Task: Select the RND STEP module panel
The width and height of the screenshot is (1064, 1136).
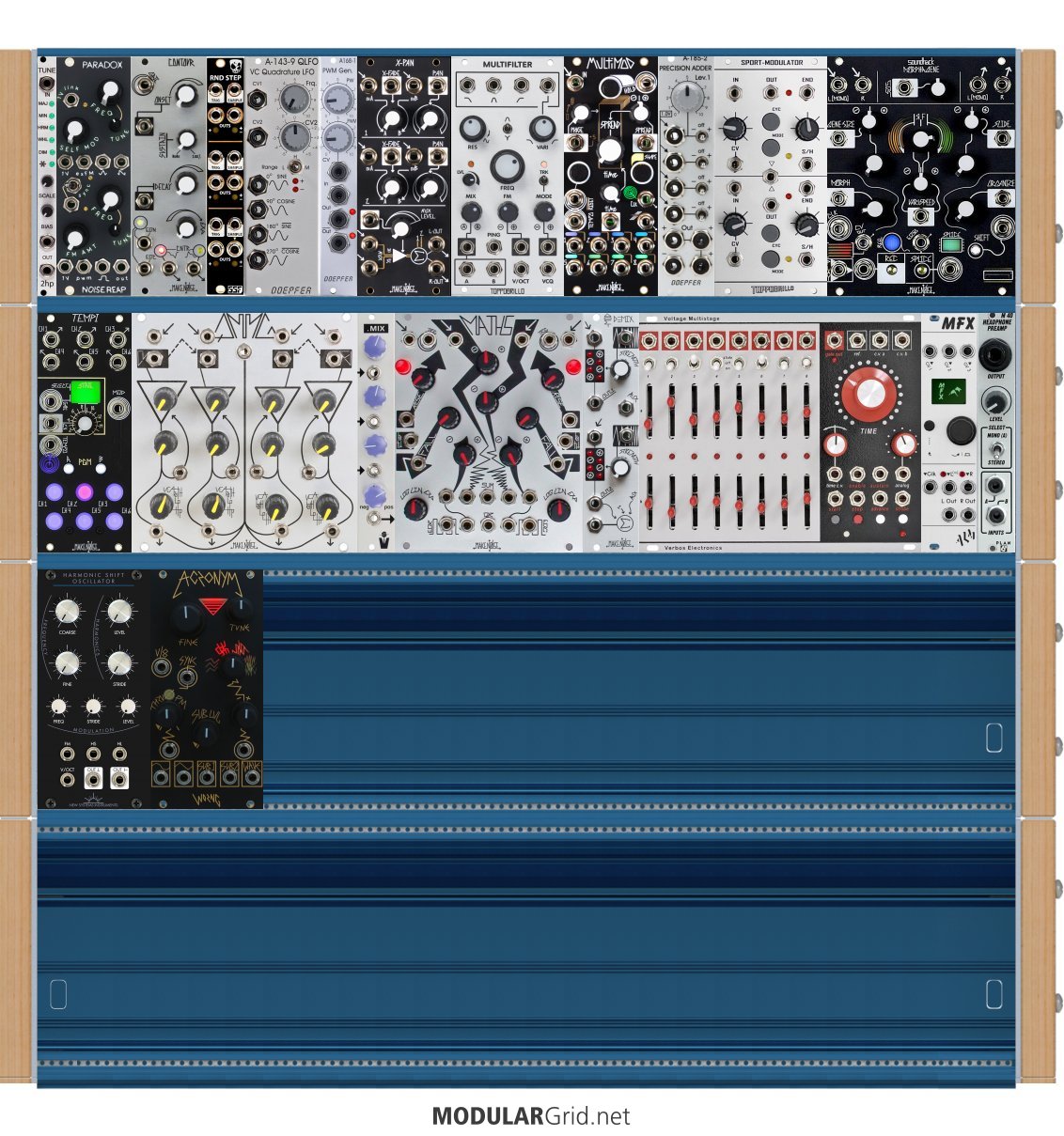Action: 226,176
